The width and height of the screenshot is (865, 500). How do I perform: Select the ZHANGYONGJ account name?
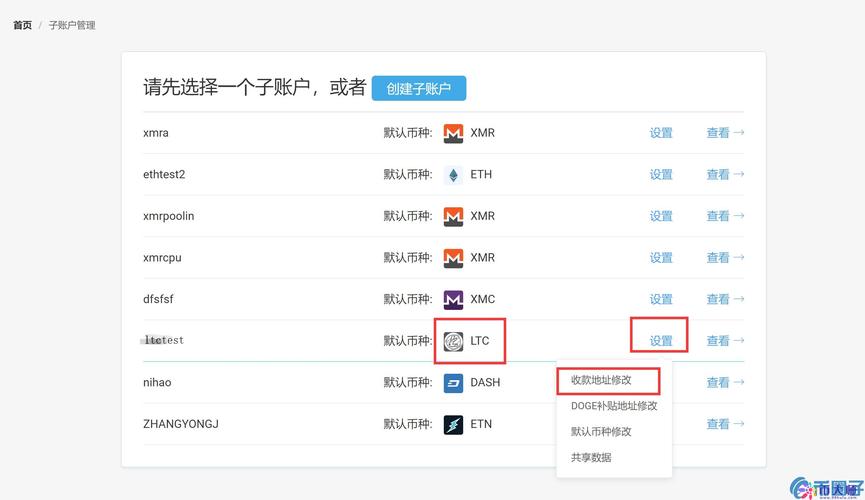[x=181, y=424]
